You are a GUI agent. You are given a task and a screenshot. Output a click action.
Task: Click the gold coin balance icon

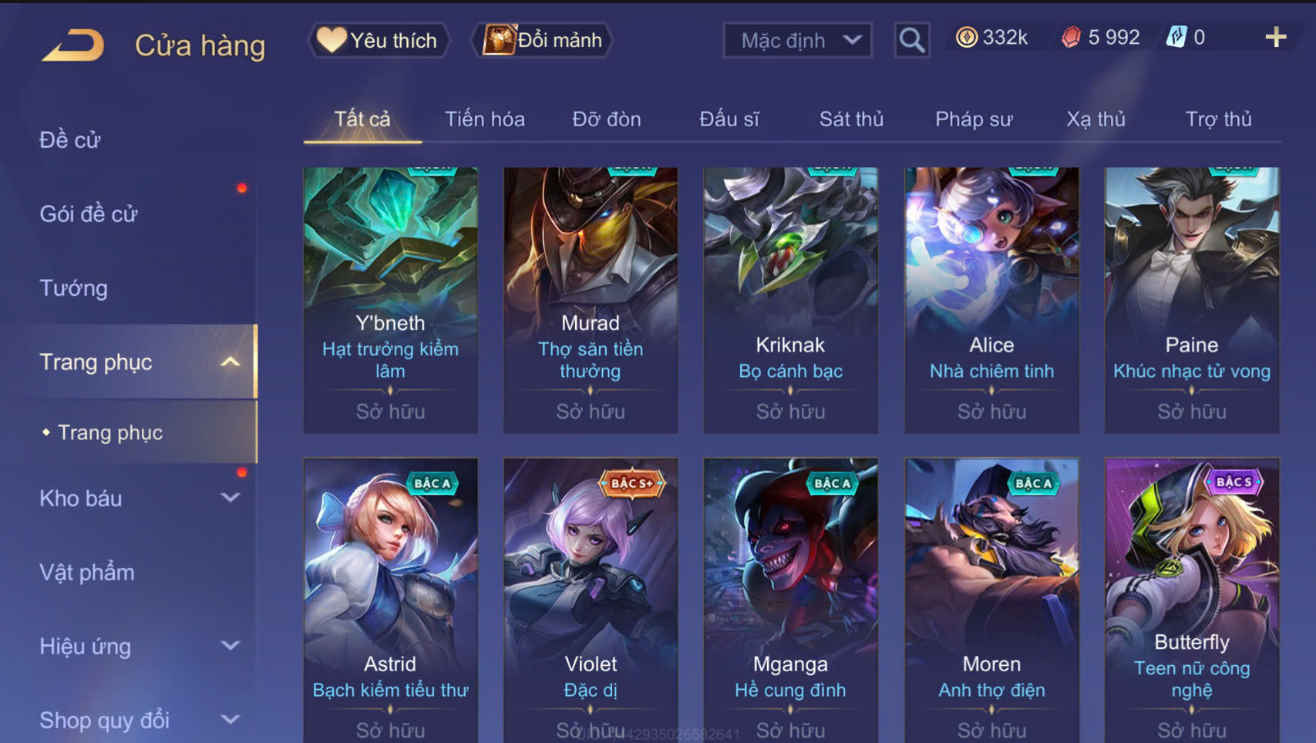click(x=967, y=38)
